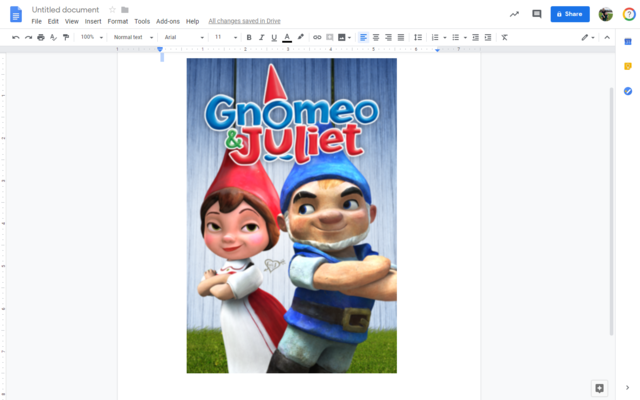The width and height of the screenshot is (640, 400).
Task: Open the highlight color tool
Action: pyautogui.click(x=301, y=37)
